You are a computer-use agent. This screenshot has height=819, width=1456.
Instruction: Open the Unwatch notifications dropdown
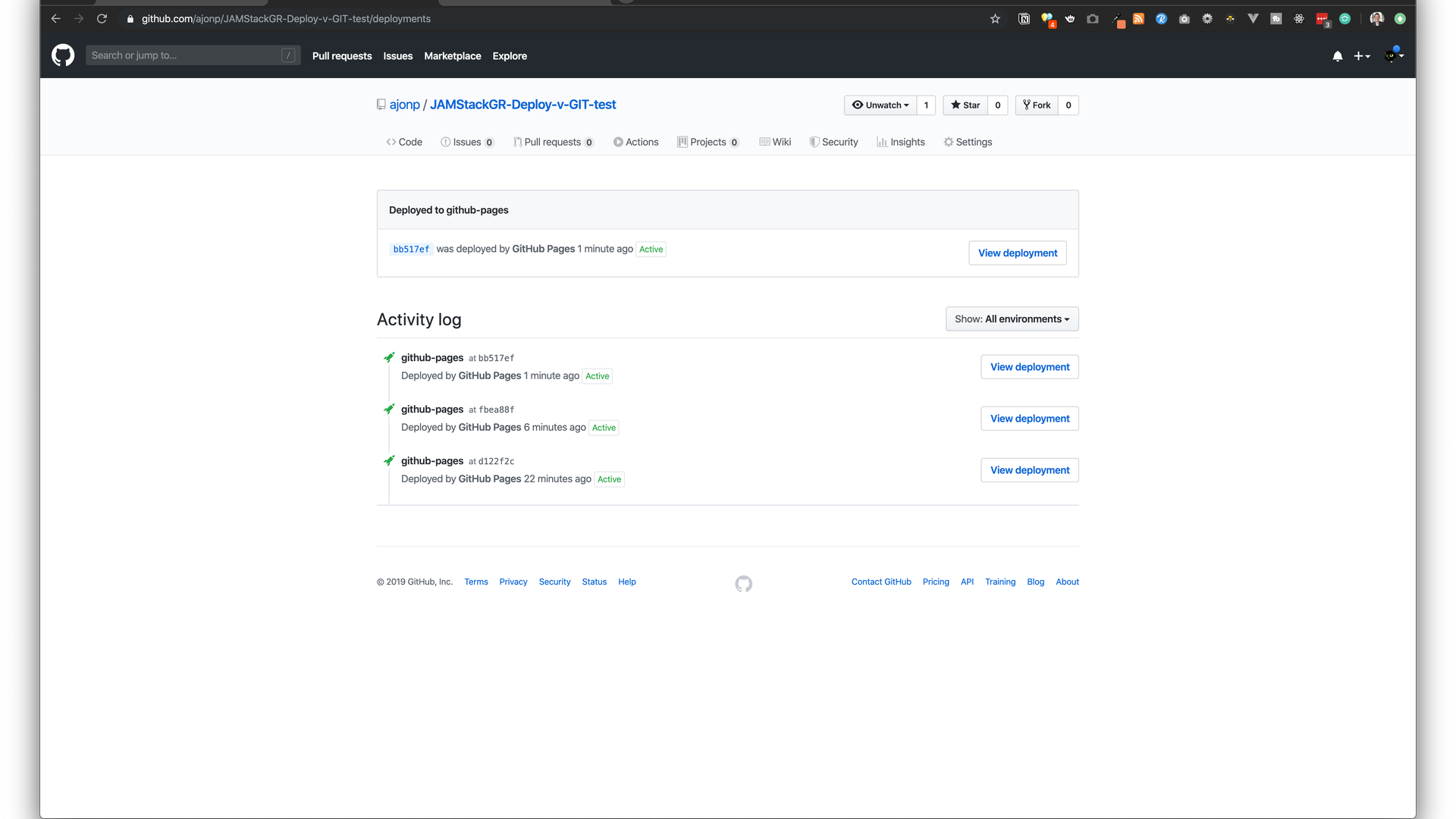(x=880, y=105)
